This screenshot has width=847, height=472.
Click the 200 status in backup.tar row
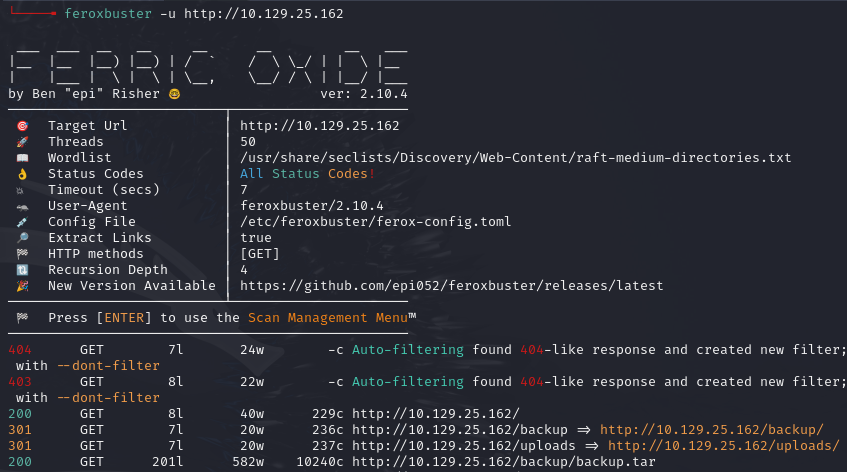point(20,462)
